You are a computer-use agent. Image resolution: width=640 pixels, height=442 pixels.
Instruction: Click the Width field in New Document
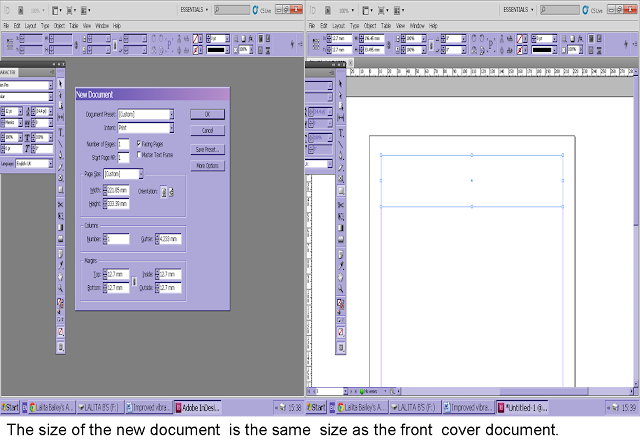click(x=116, y=190)
